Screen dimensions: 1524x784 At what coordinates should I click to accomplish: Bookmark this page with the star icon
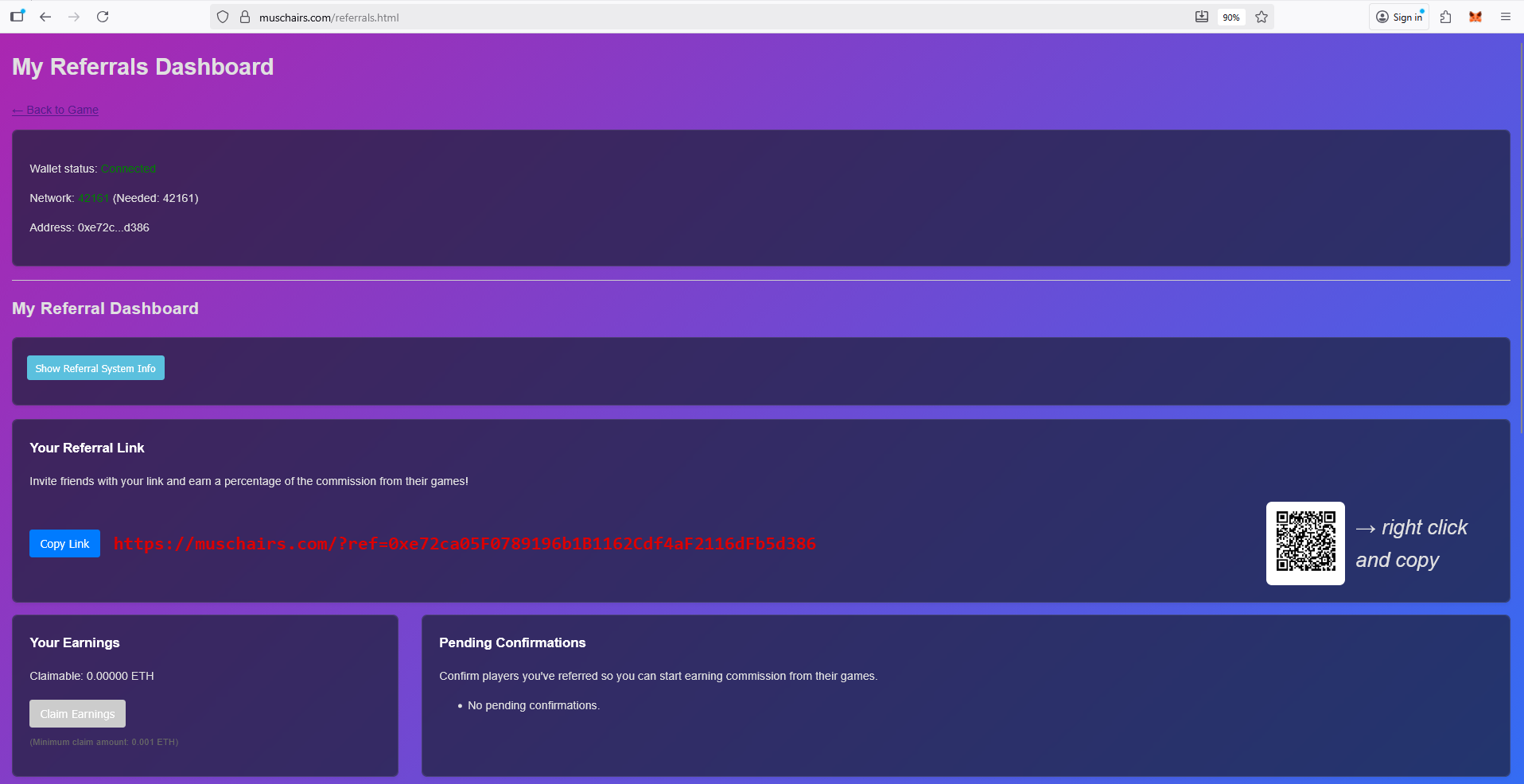(x=1262, y=17)
